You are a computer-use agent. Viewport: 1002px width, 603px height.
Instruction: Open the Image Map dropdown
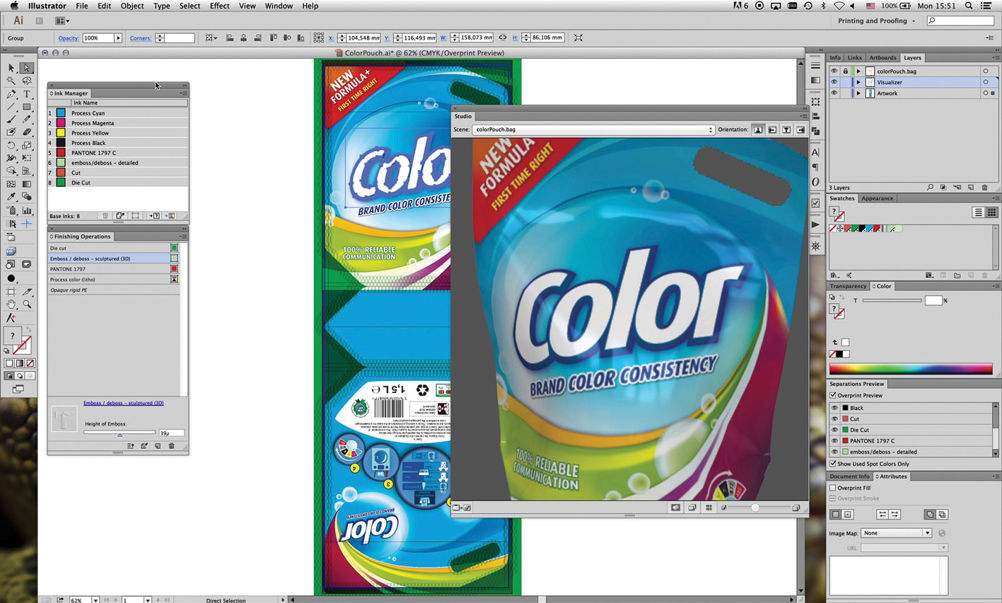(x=897, y=533)
